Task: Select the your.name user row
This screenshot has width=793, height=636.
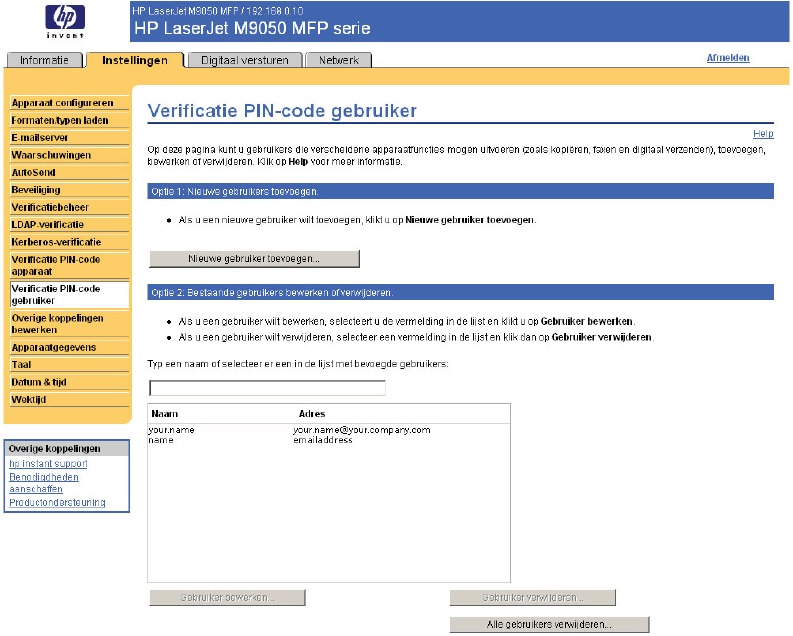Action: [x=329, y=430]
